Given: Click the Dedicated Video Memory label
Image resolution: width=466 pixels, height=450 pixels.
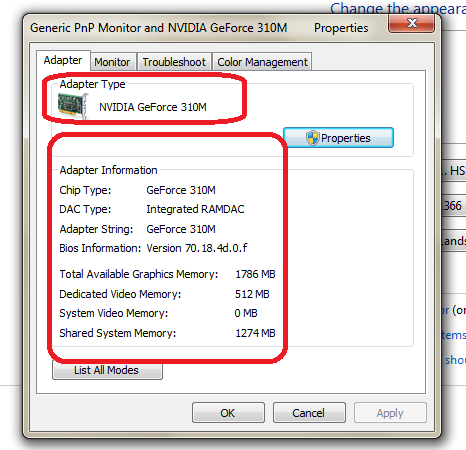Looking at the screenshot, I should (120, 294).
